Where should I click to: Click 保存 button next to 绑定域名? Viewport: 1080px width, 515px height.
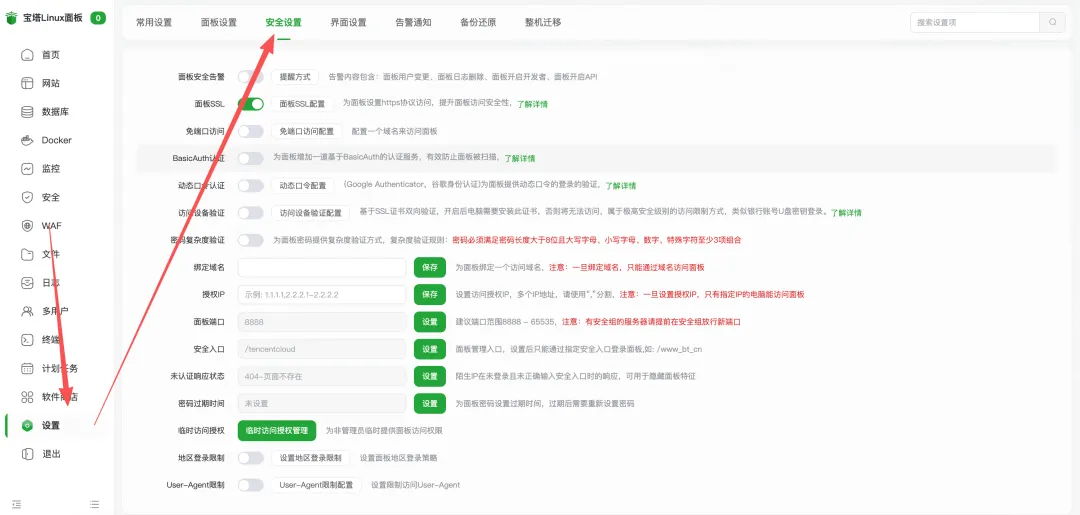(x=430, y=267)
